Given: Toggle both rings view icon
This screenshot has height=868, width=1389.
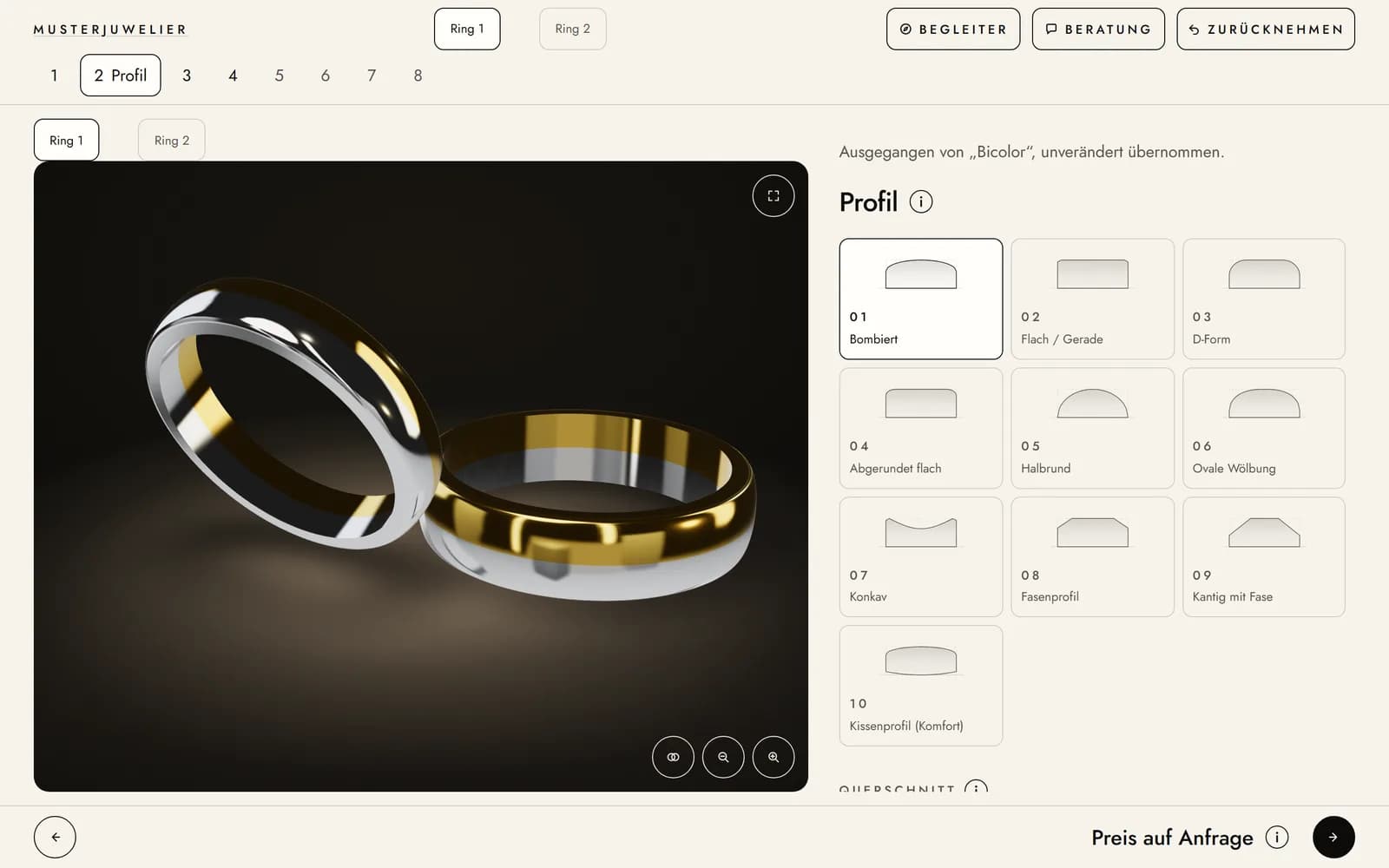Looking at the screenshot, I should pyautogui.click(x=673, y=757).
